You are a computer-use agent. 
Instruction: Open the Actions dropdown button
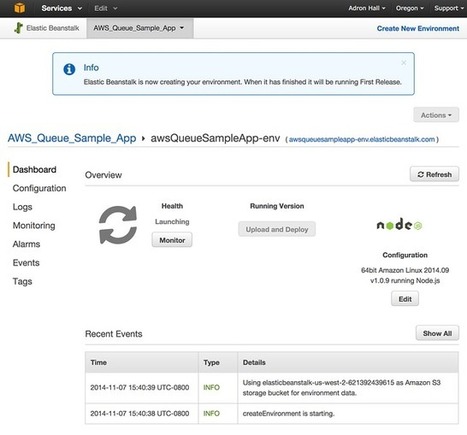pyautogui.click(x=436, y=115)
